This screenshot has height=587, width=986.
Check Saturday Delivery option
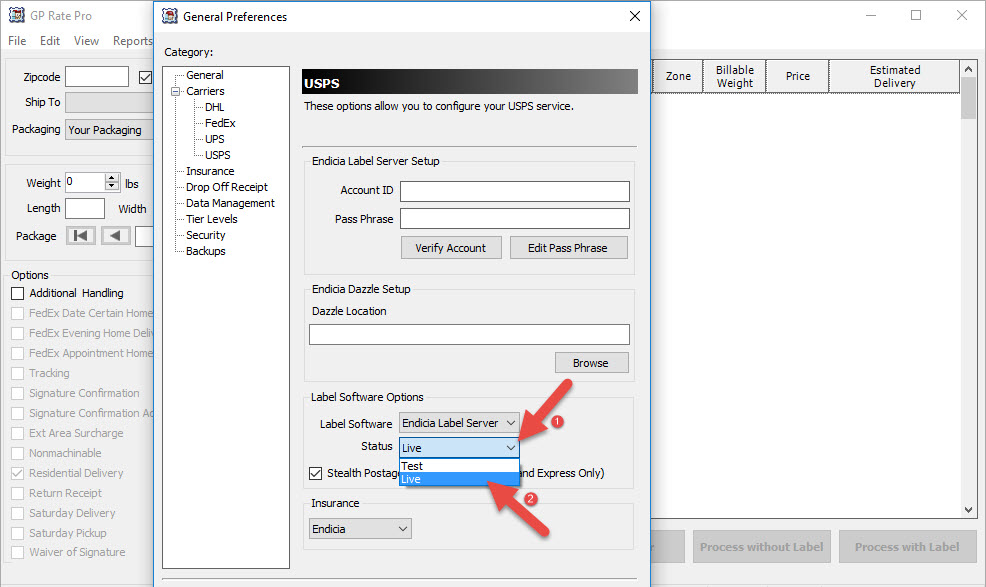18,513
